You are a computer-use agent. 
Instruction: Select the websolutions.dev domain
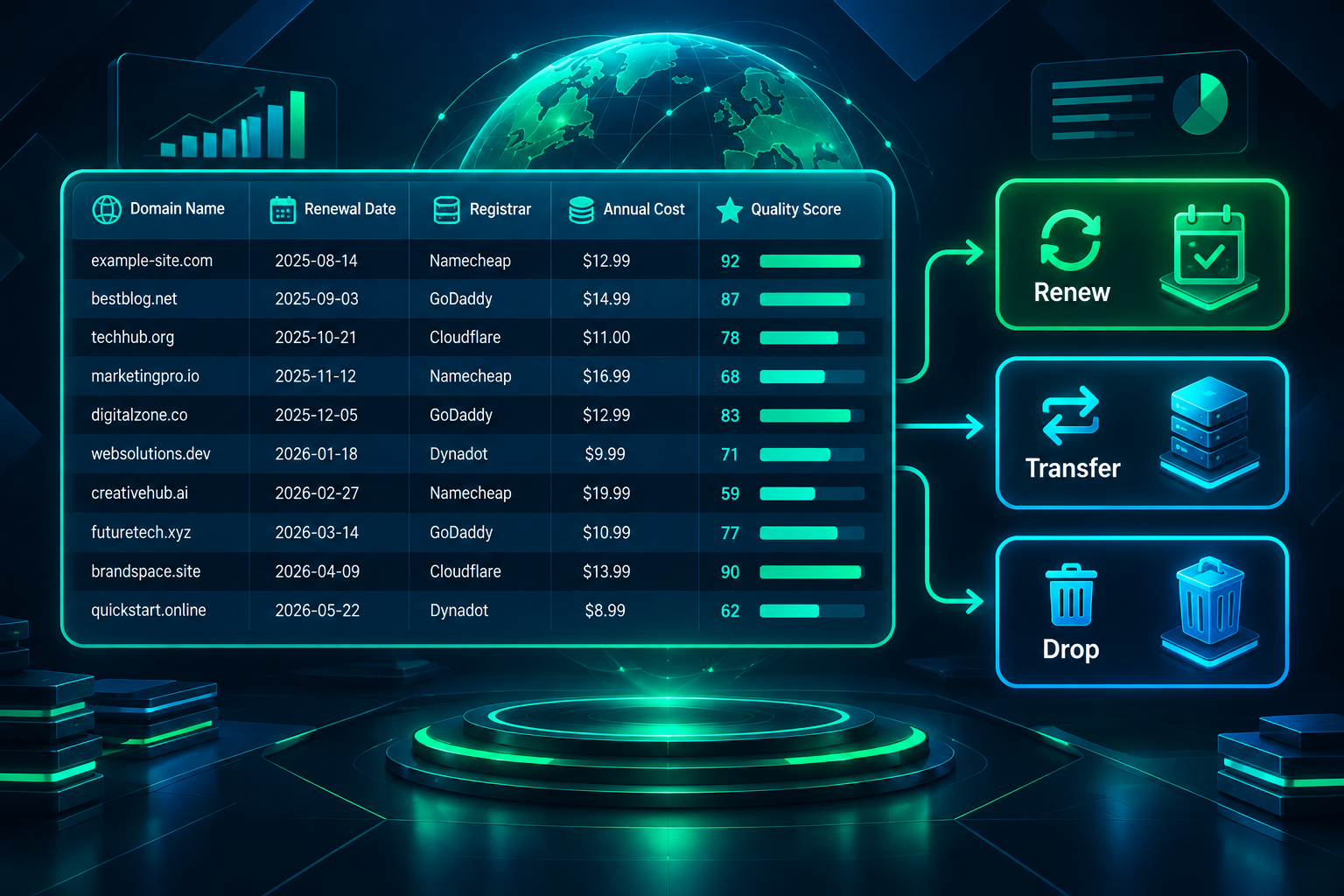(x=150, y=454)
